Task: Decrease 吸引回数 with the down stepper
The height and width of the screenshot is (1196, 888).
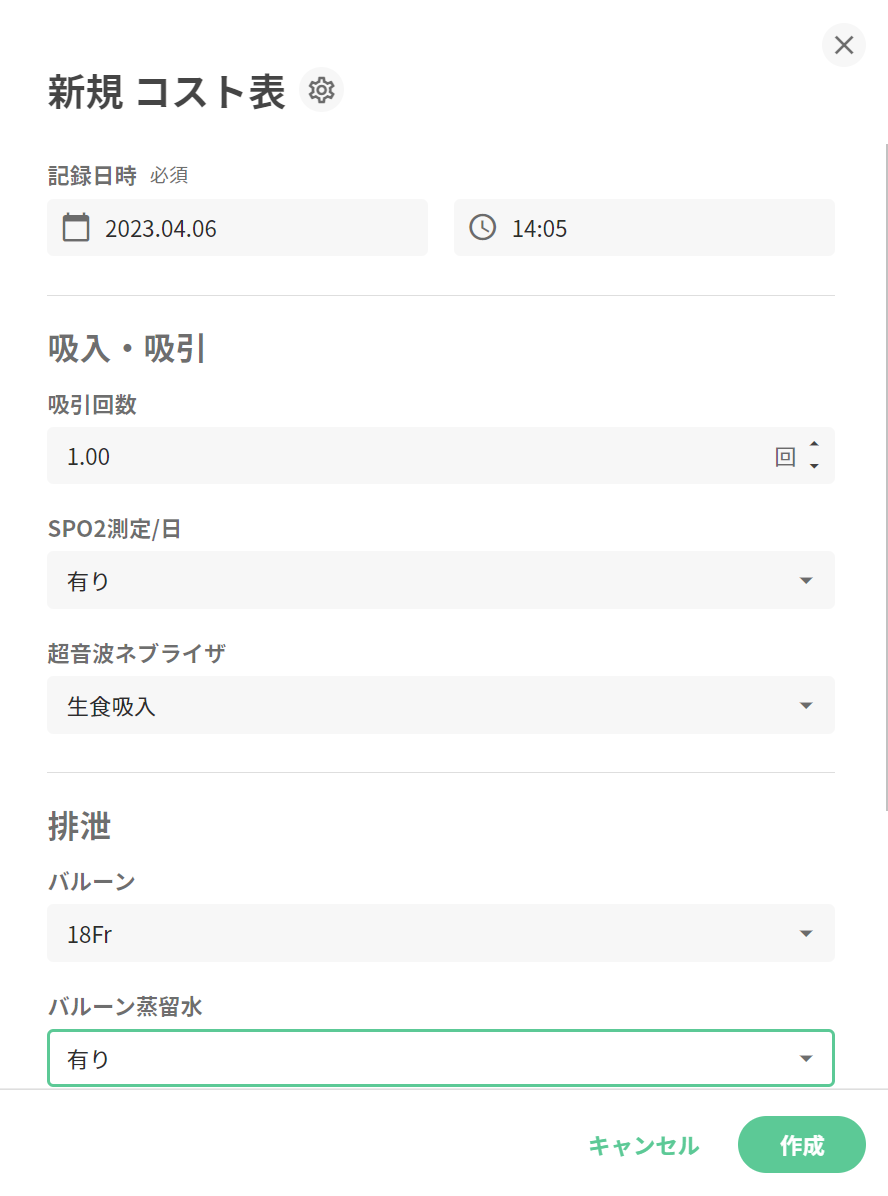Action: coord(814,466)
